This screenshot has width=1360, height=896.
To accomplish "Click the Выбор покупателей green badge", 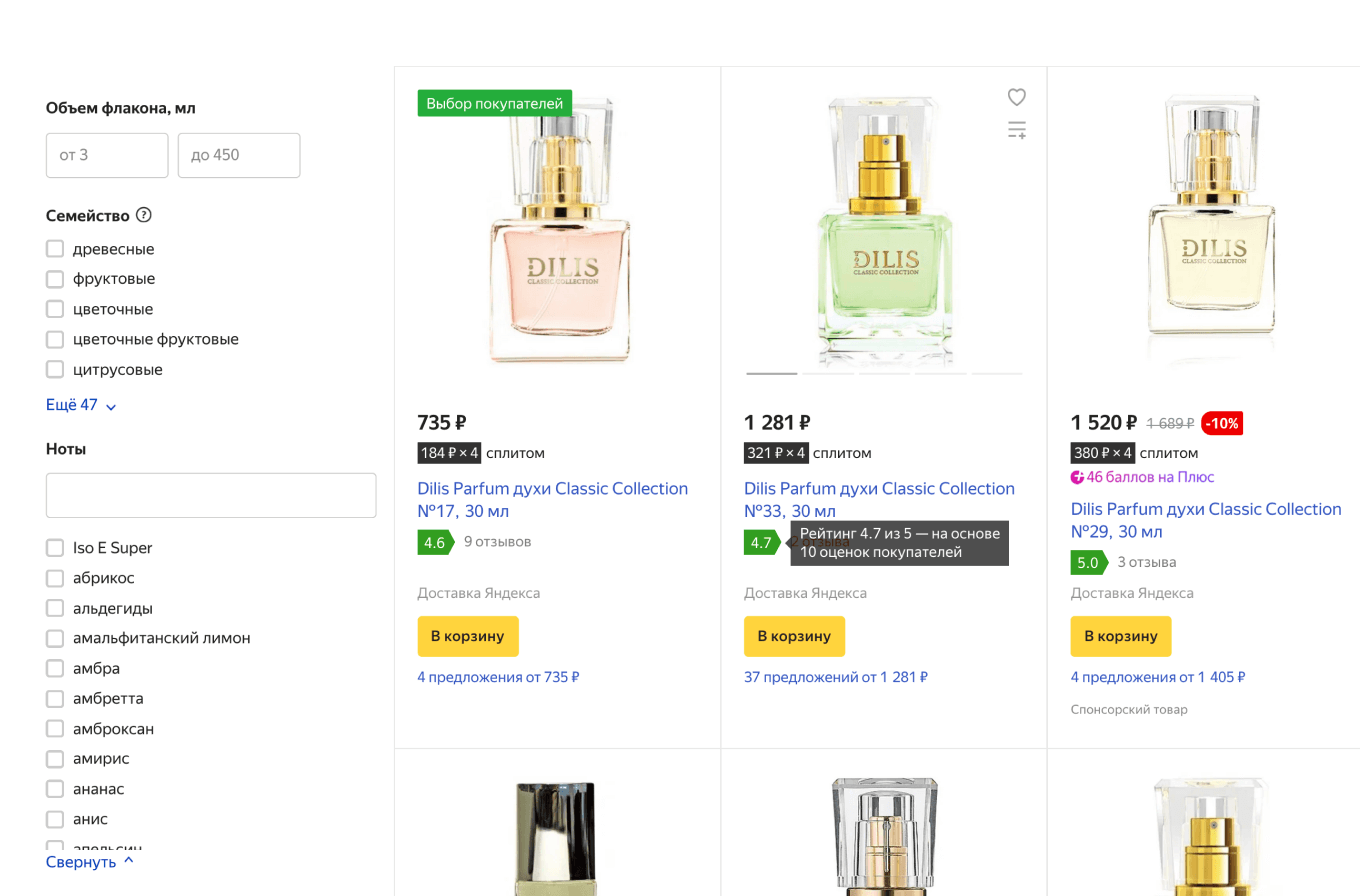I will tap(495, 102).
